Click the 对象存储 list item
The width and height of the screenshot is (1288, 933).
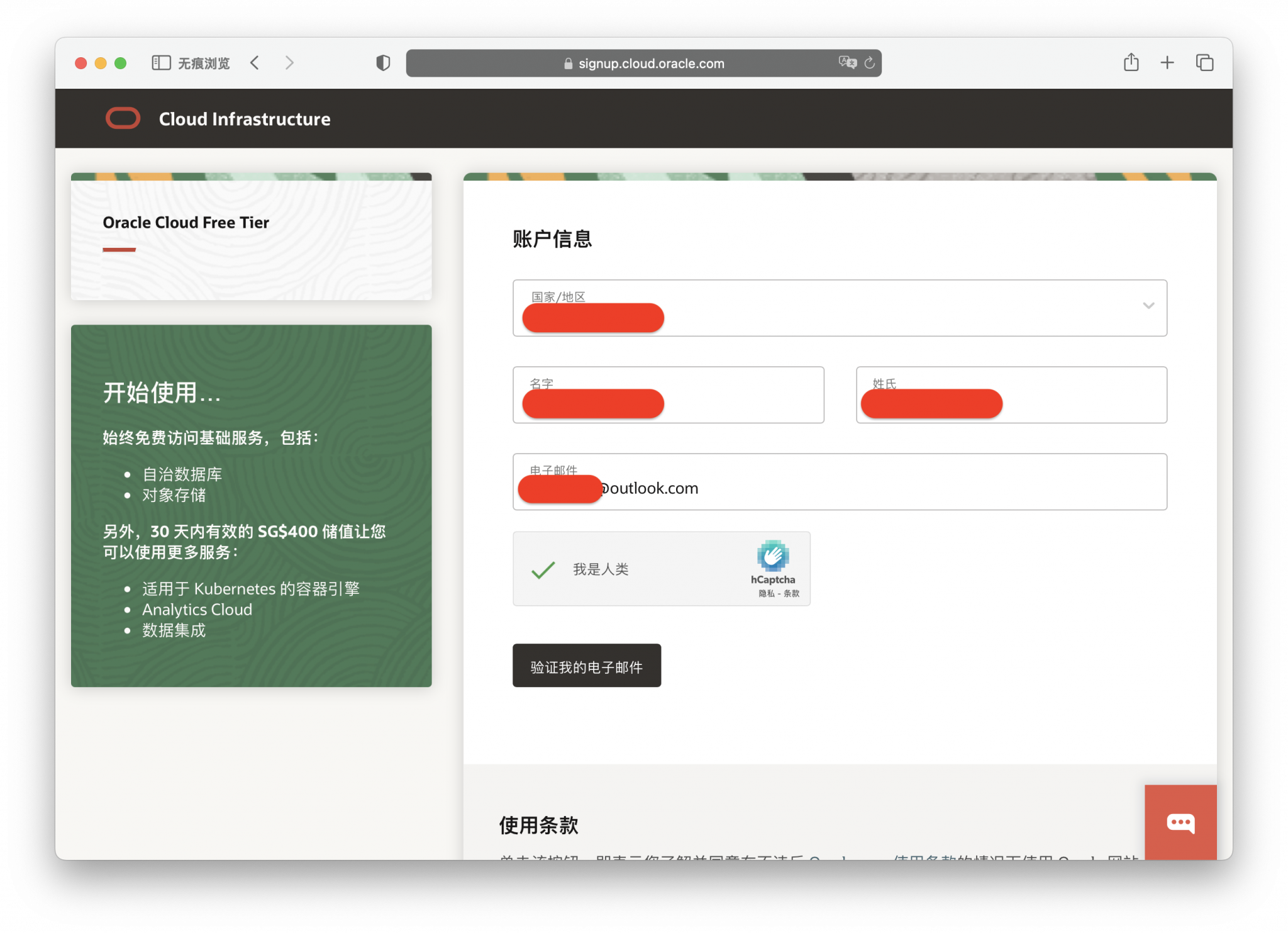click(174, 495)
